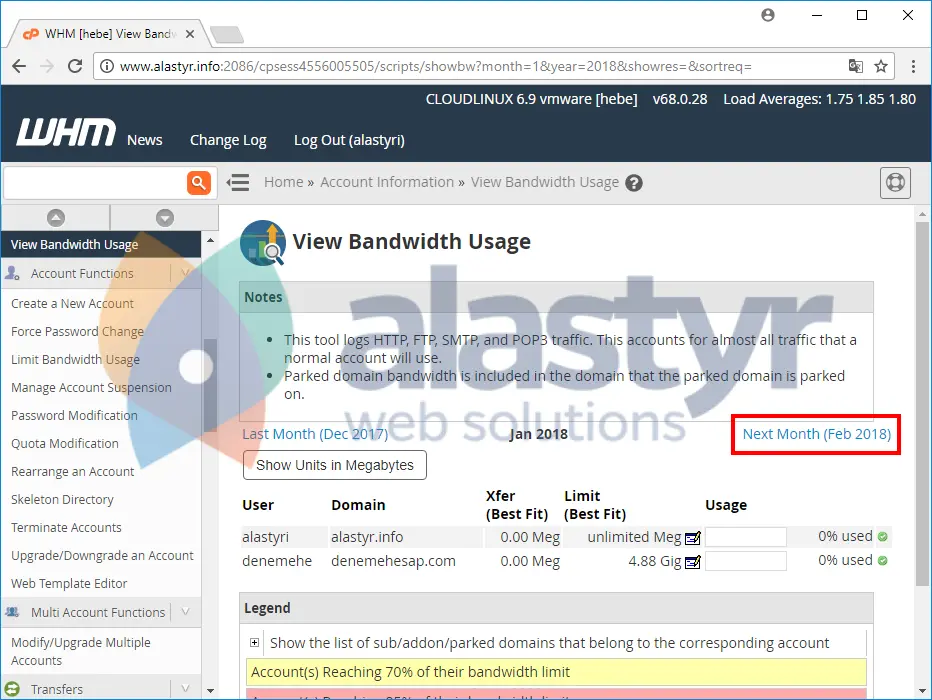Click the support lifesaver icon
932x700 pixels.
(x=895, y=182)
